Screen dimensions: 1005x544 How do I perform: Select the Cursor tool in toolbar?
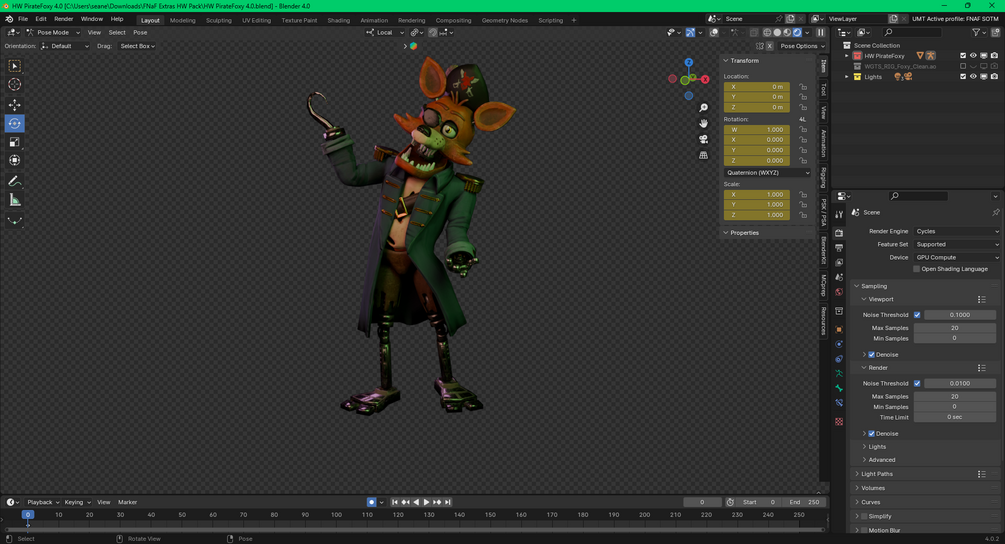point(14,85)
